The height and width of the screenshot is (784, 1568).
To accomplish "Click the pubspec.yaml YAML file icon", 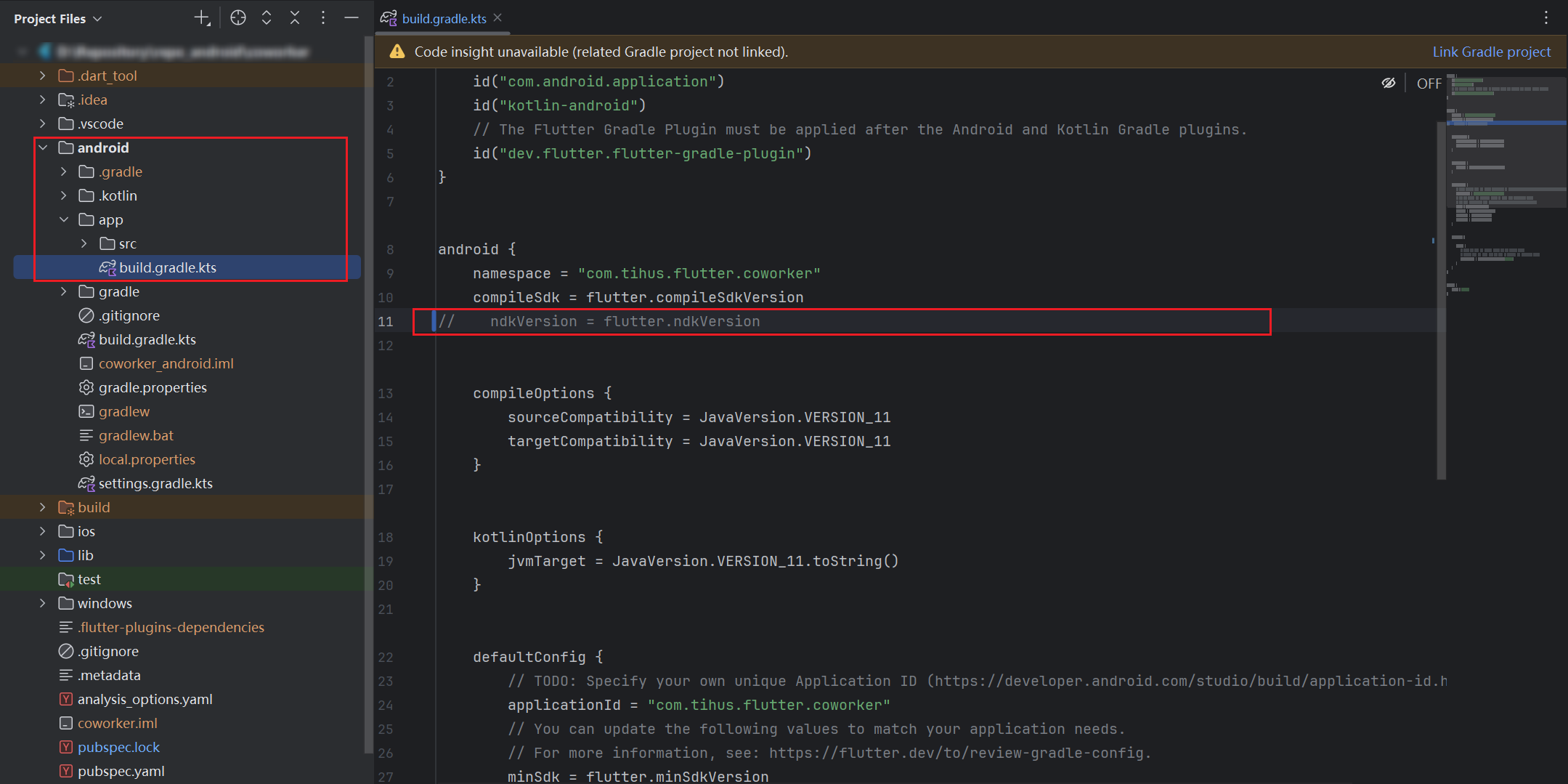I will point(65,771).
